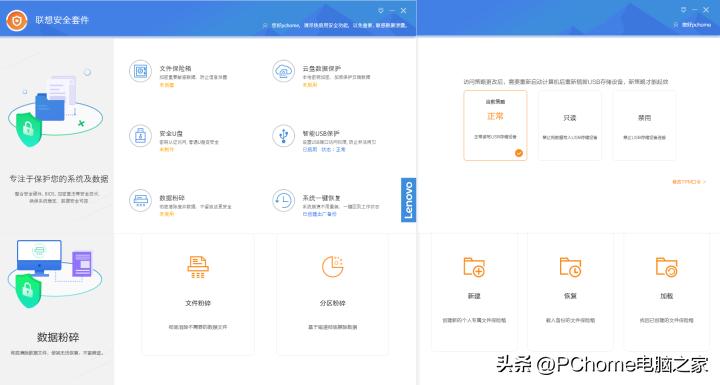This screenshot has width=720, height=385.
Task: Choose the 恢复 card label
Action: (570, 296)
